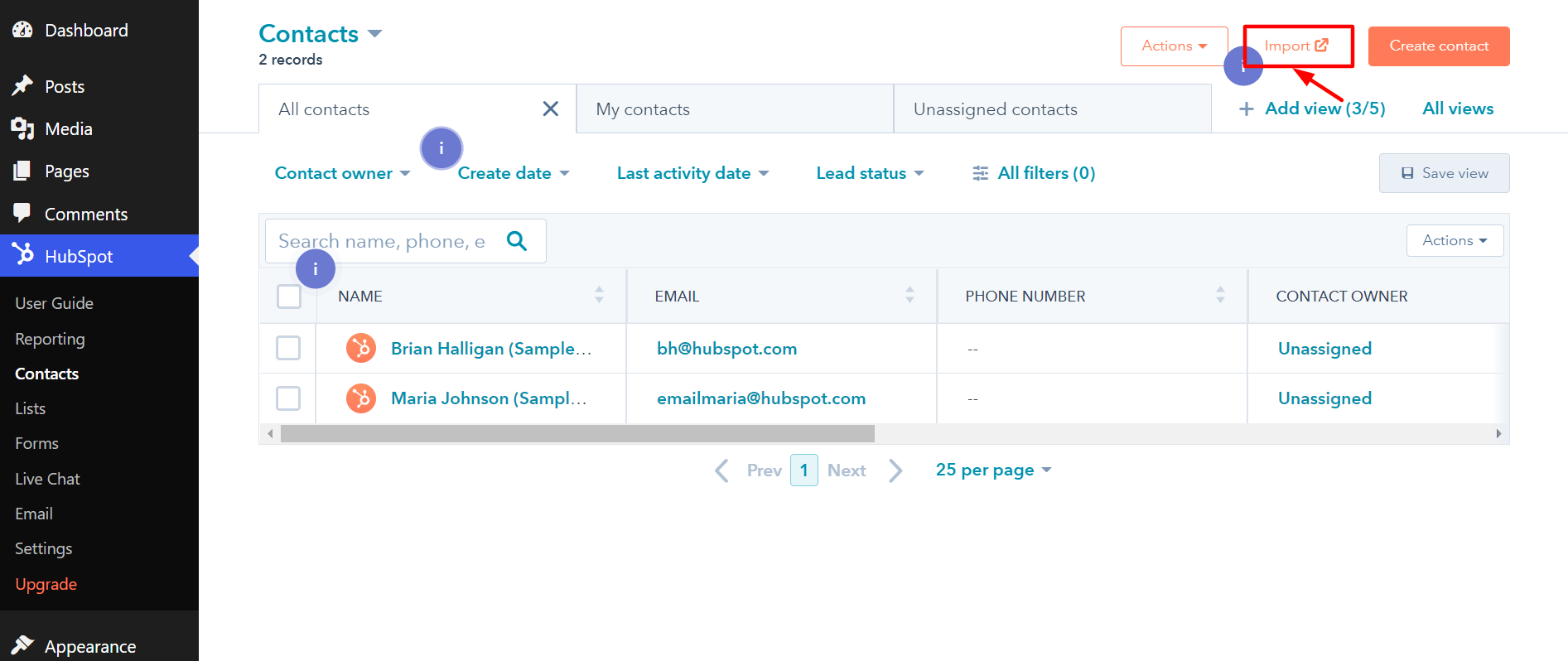Check the Maria Johnson row checkbox
The height and width of the screenshot is (661, 1568).
tap(288, 398)
